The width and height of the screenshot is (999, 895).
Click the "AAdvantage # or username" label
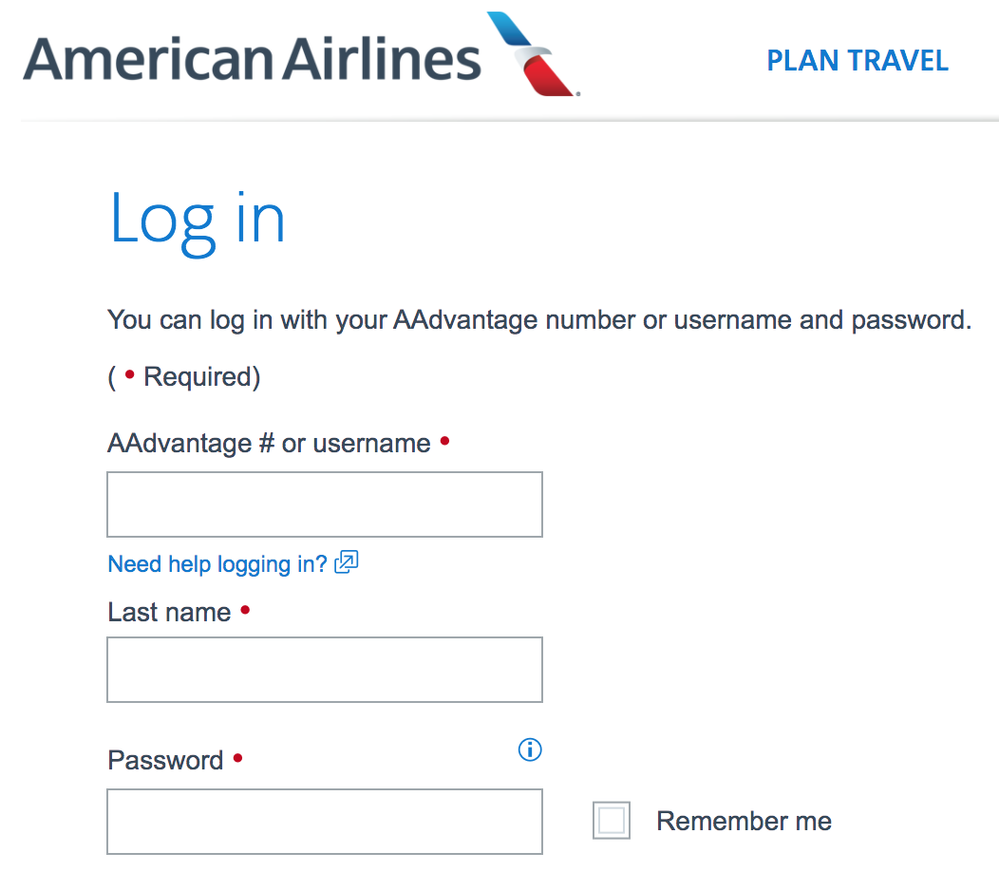[268, 443]
